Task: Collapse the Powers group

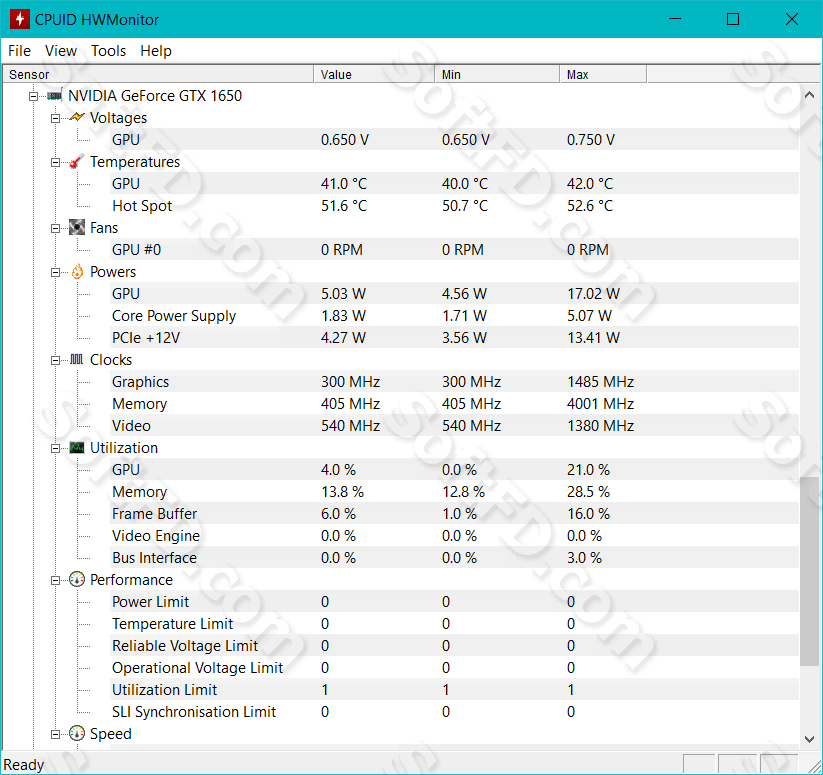Action: pyautogui.click(x=55, y=272)
